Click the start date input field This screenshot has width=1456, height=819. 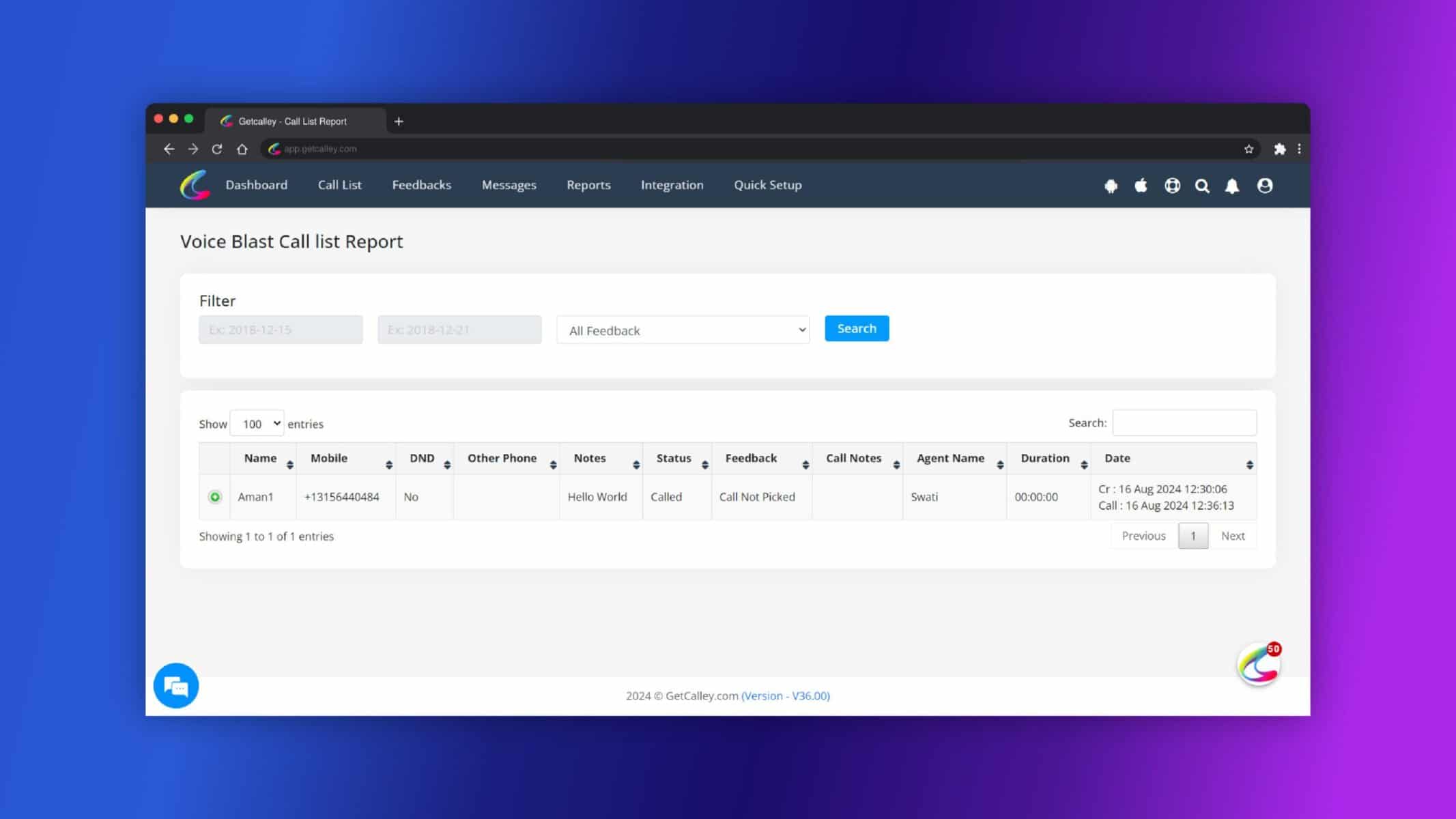tap(280, 329)
